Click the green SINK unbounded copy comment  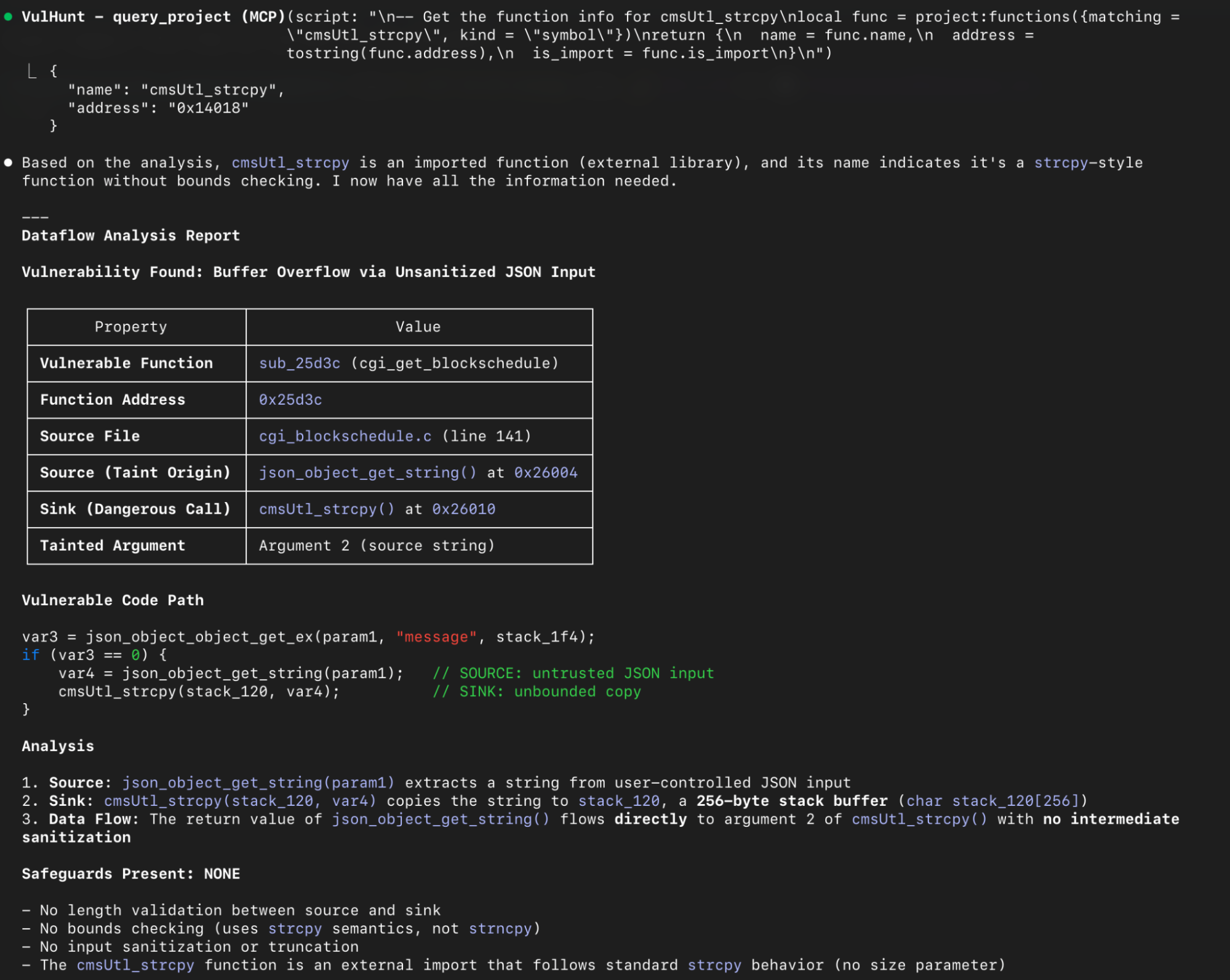coord(537,691)
